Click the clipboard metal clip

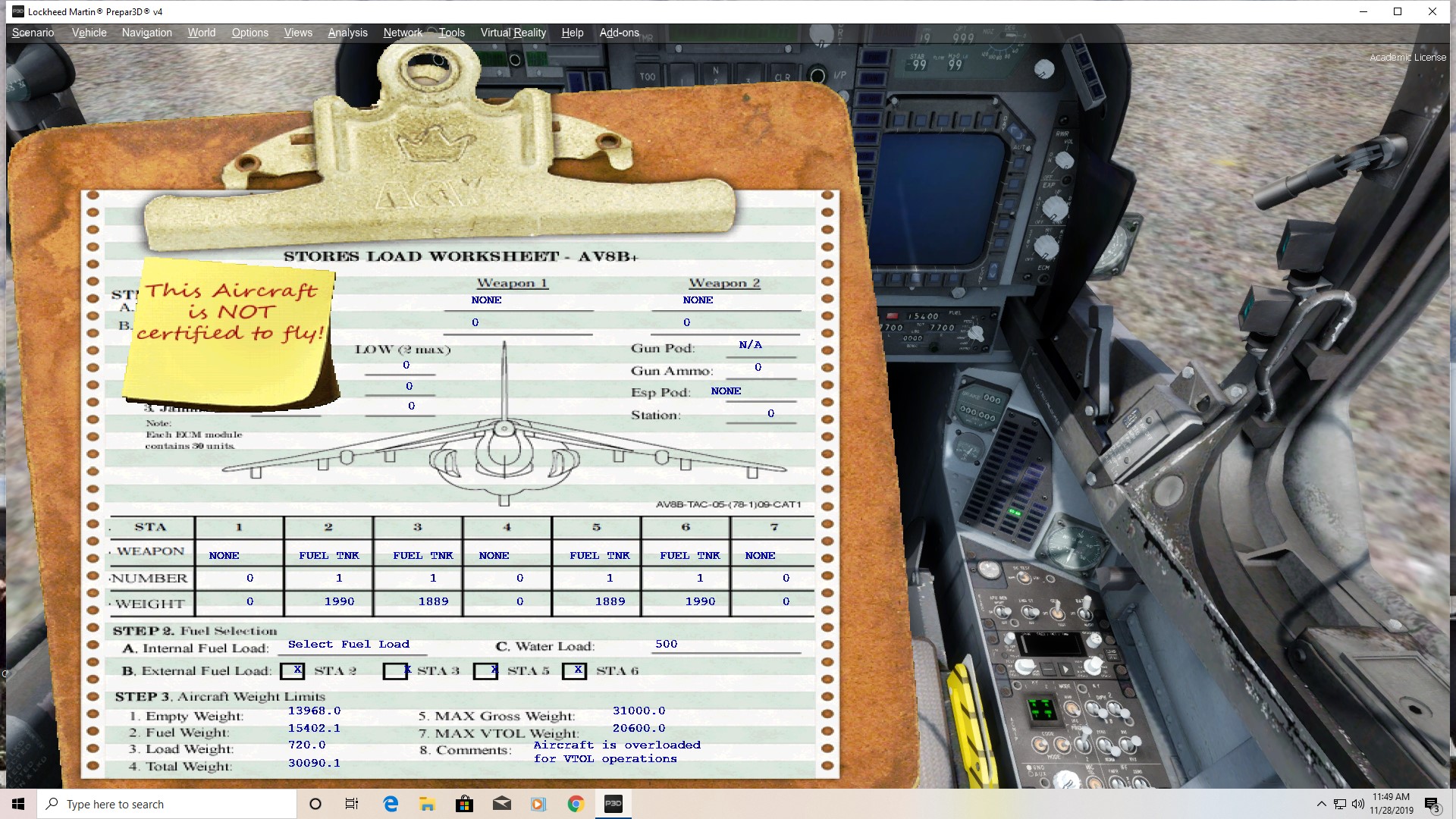(x=440, y=152)
